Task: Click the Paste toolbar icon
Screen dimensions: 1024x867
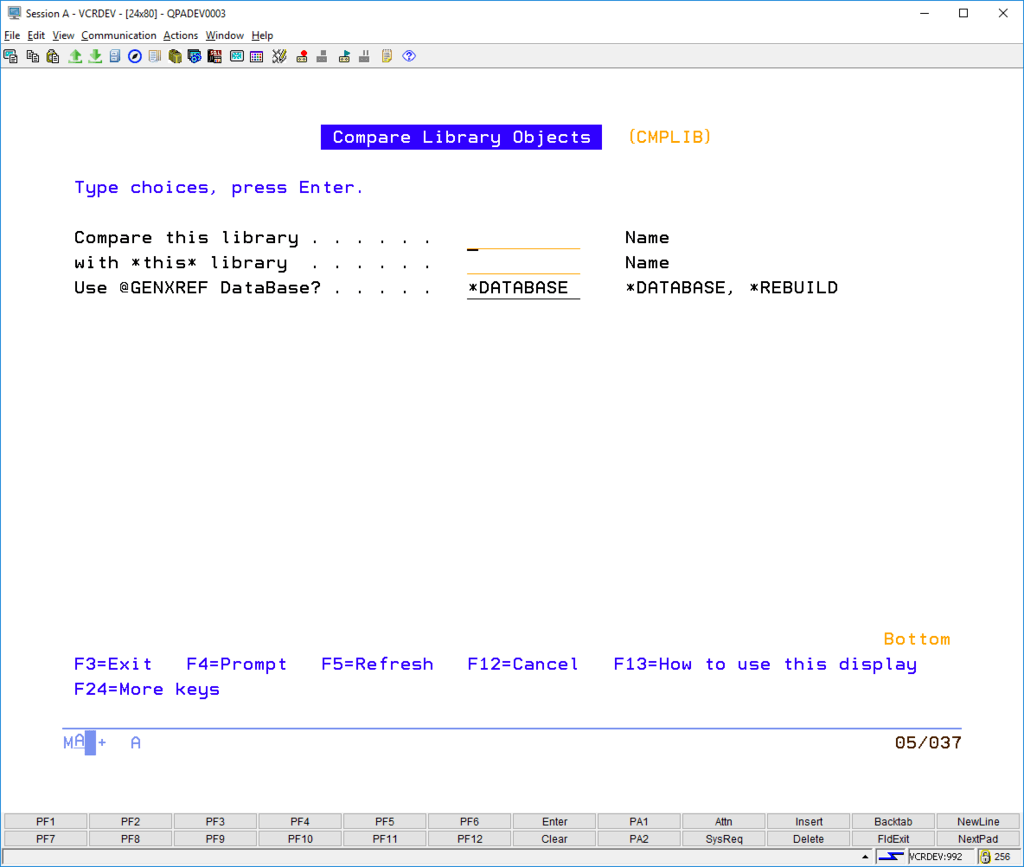Action: pos(53,56)
